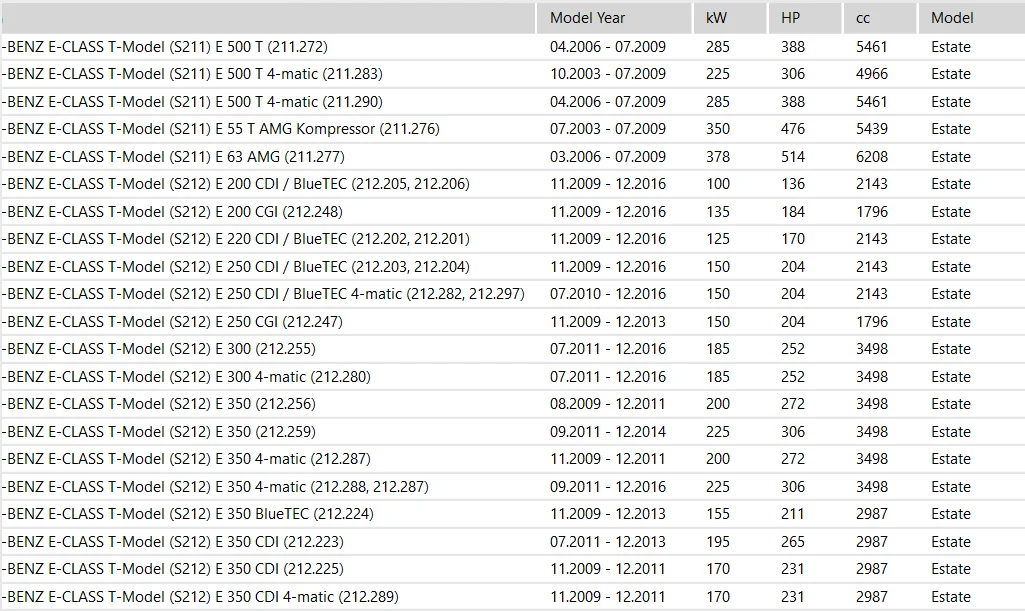This screenshot has width=1025, height=611.
Task: Click model year 09.2011 - 12.2014
Action: pos(608,431)
